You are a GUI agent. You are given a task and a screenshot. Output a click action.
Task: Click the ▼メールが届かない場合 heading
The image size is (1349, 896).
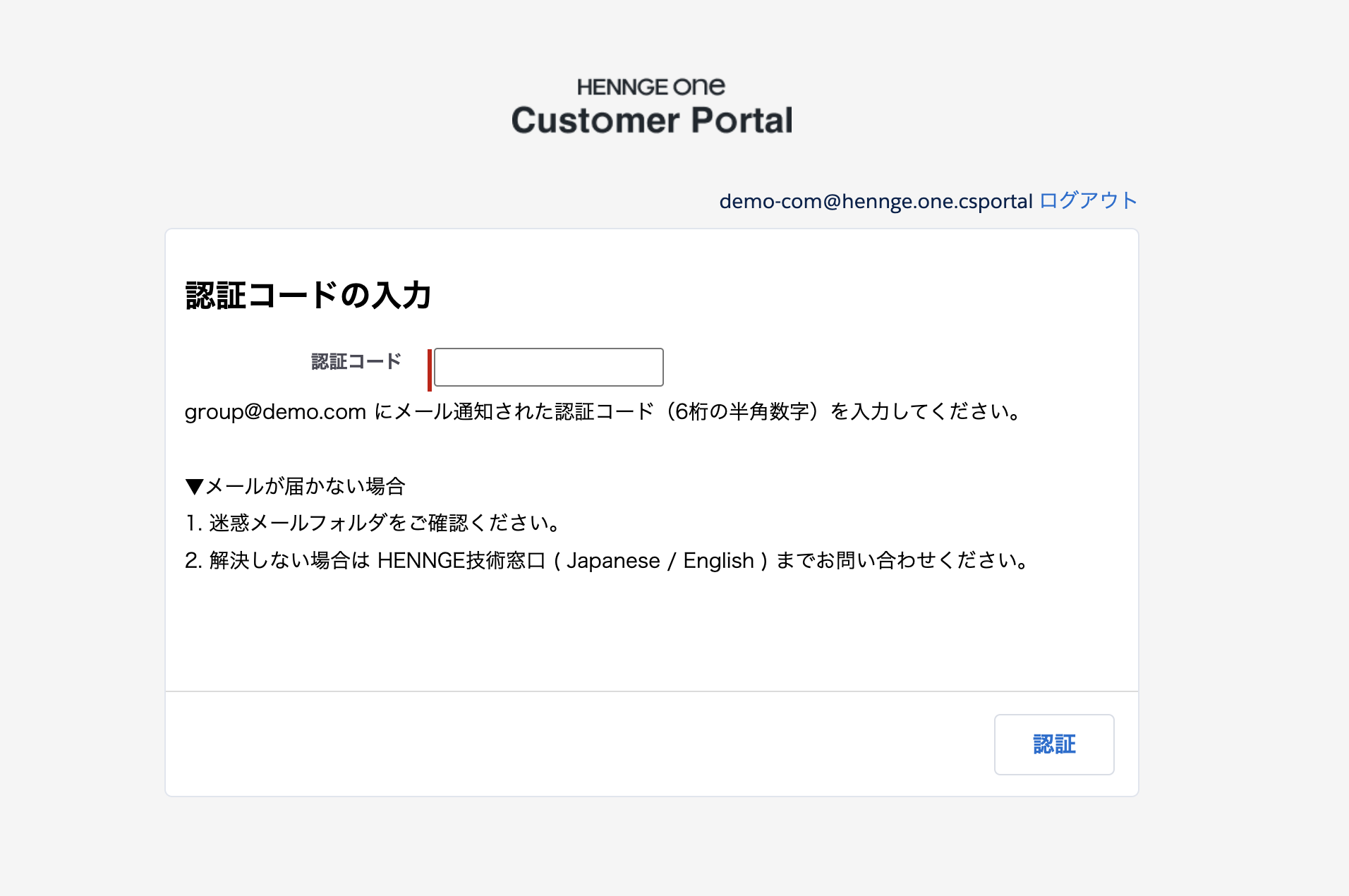(295, 486)
